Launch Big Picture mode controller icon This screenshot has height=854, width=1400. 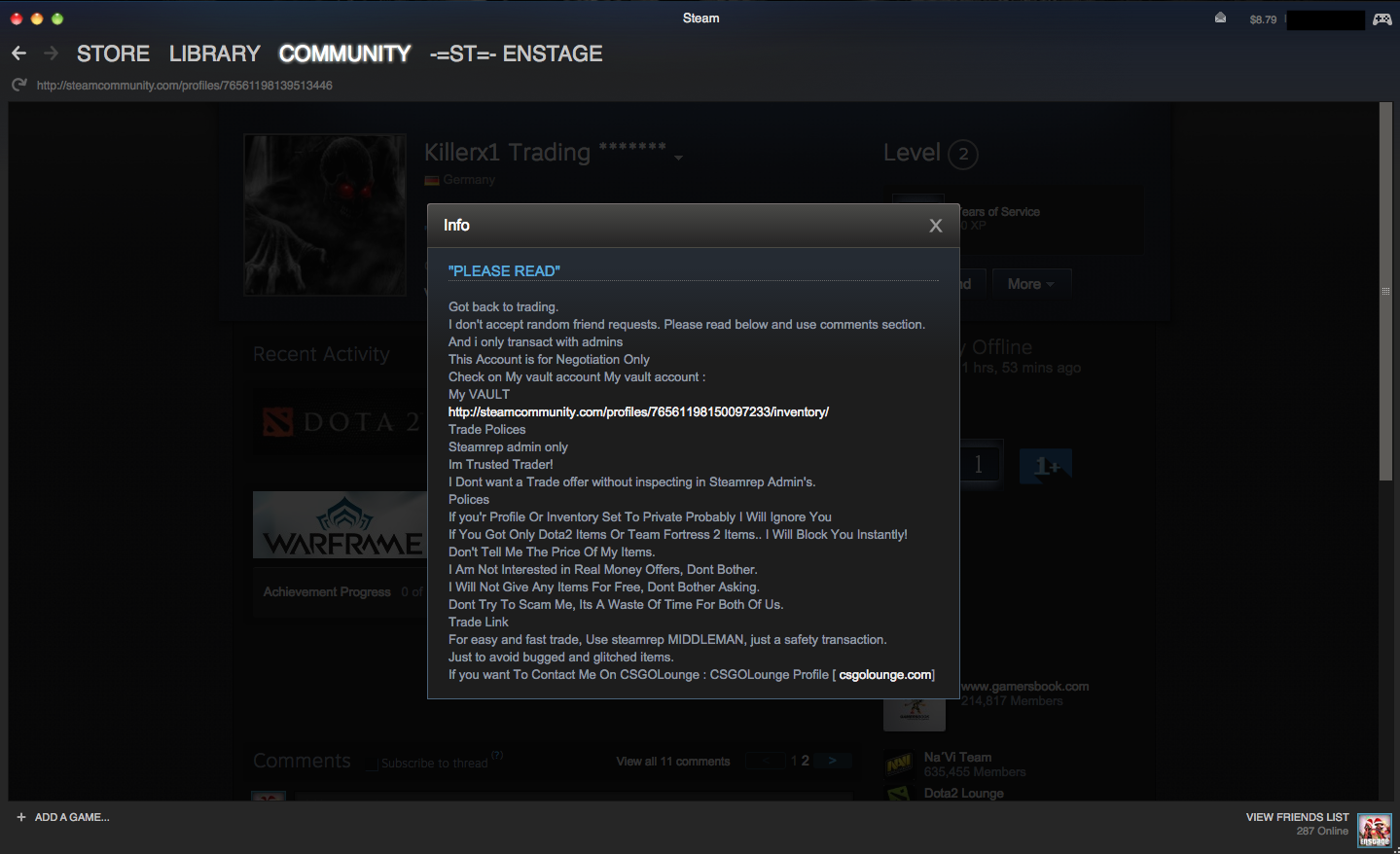(x=1382, y=18)
